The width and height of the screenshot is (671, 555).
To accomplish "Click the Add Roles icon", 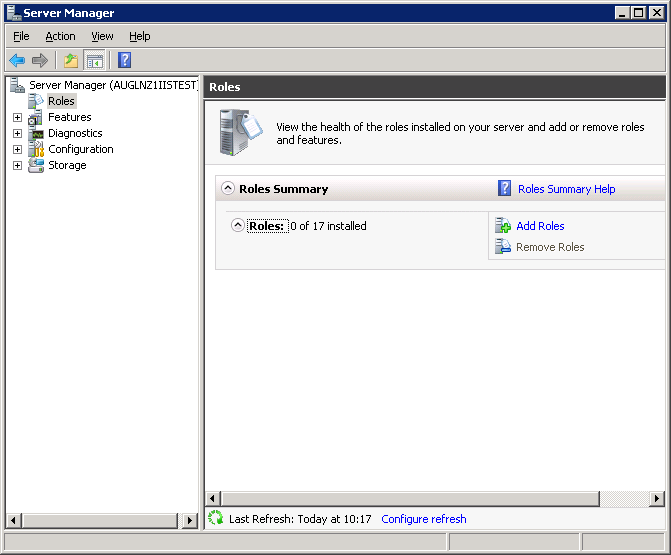I will click(503, 226).
